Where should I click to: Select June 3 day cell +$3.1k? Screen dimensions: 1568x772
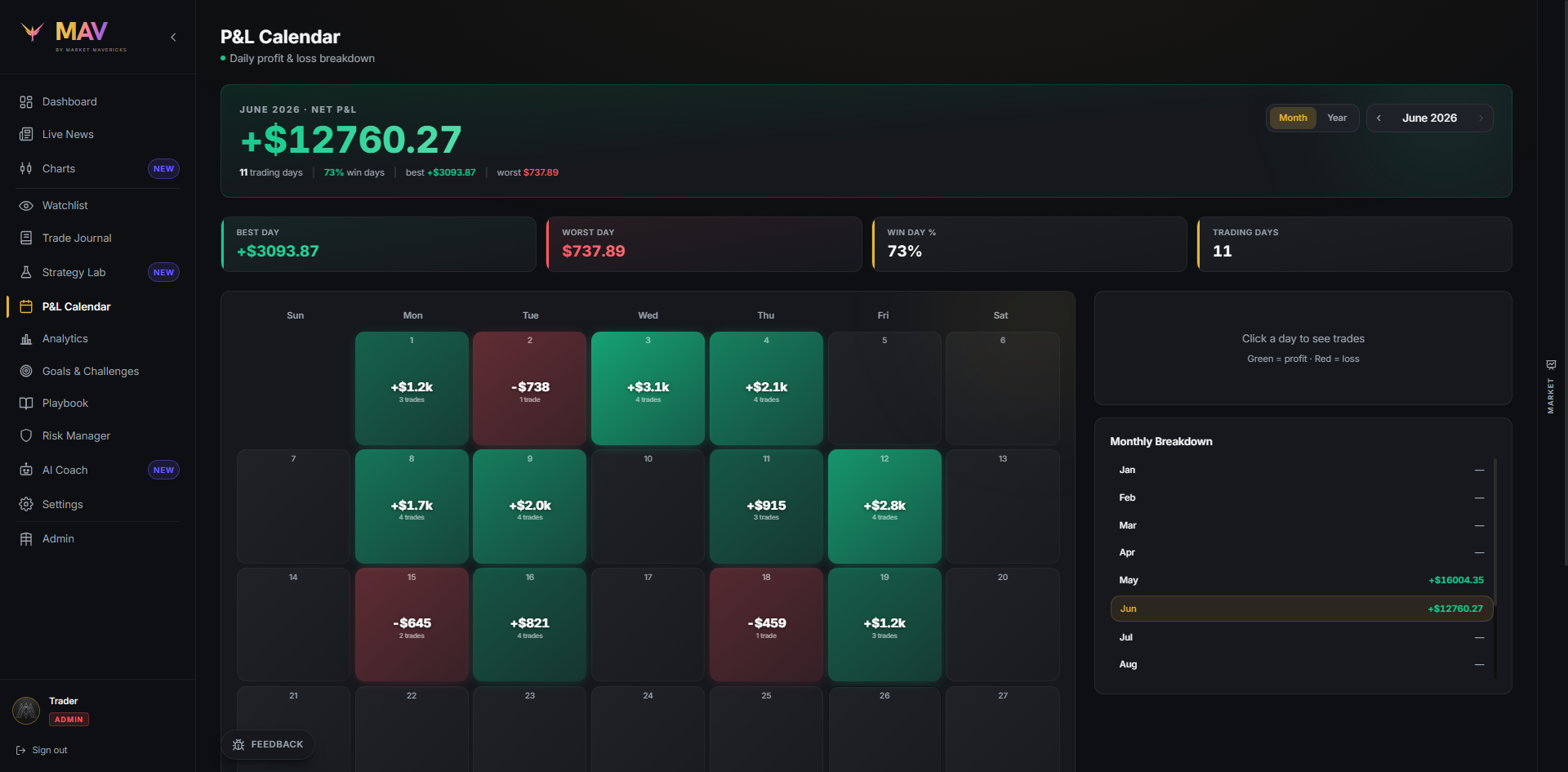648,389
